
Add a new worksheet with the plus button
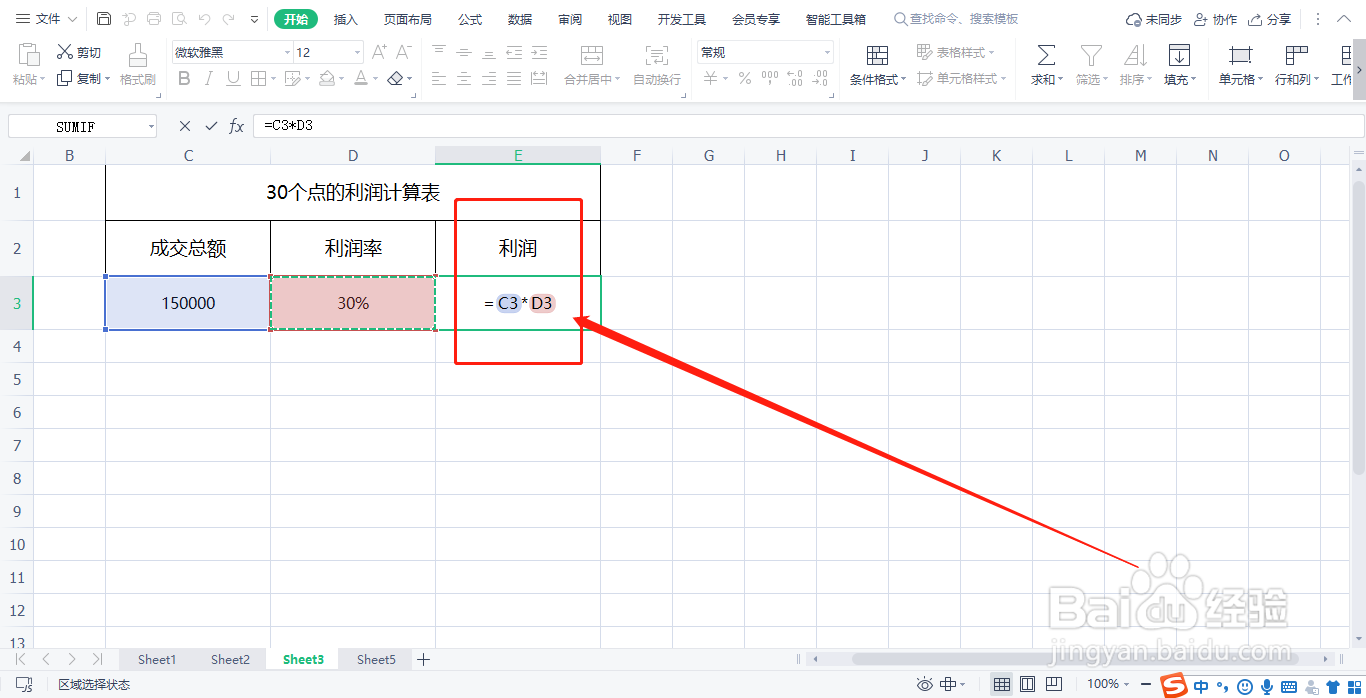[423, 659]
